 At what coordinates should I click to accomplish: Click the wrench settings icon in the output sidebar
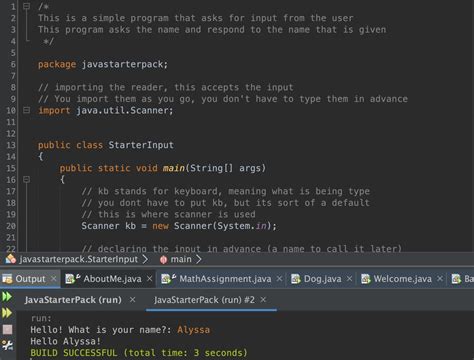point(7,345)
